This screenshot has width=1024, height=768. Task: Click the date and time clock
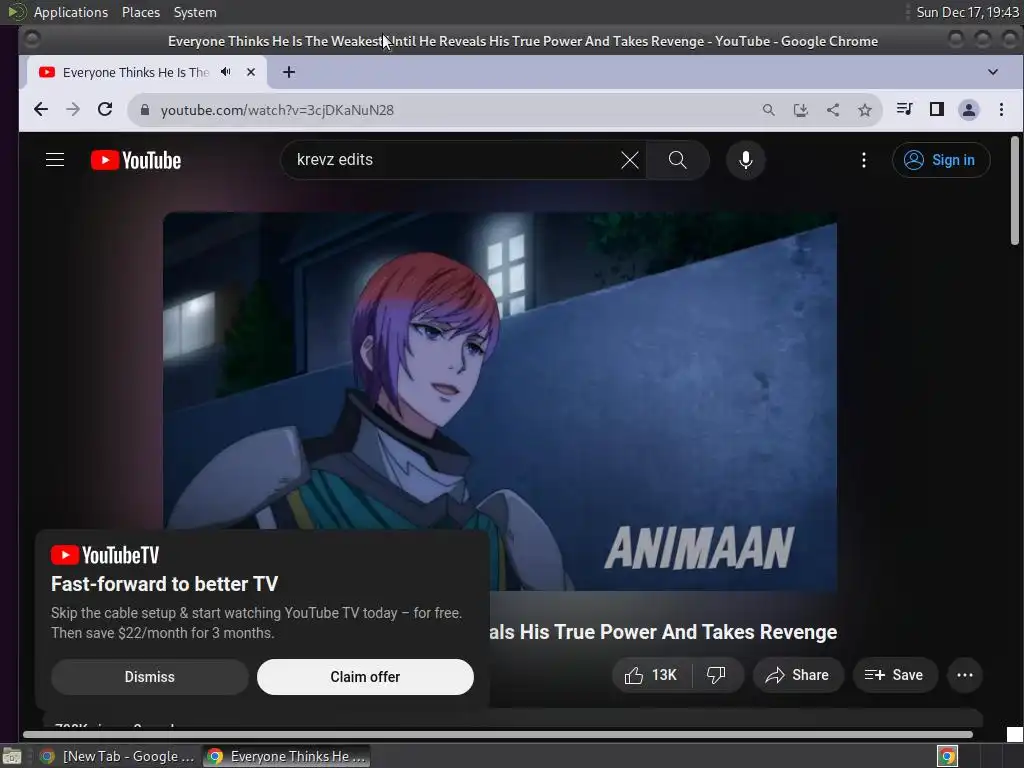[967, 12]
